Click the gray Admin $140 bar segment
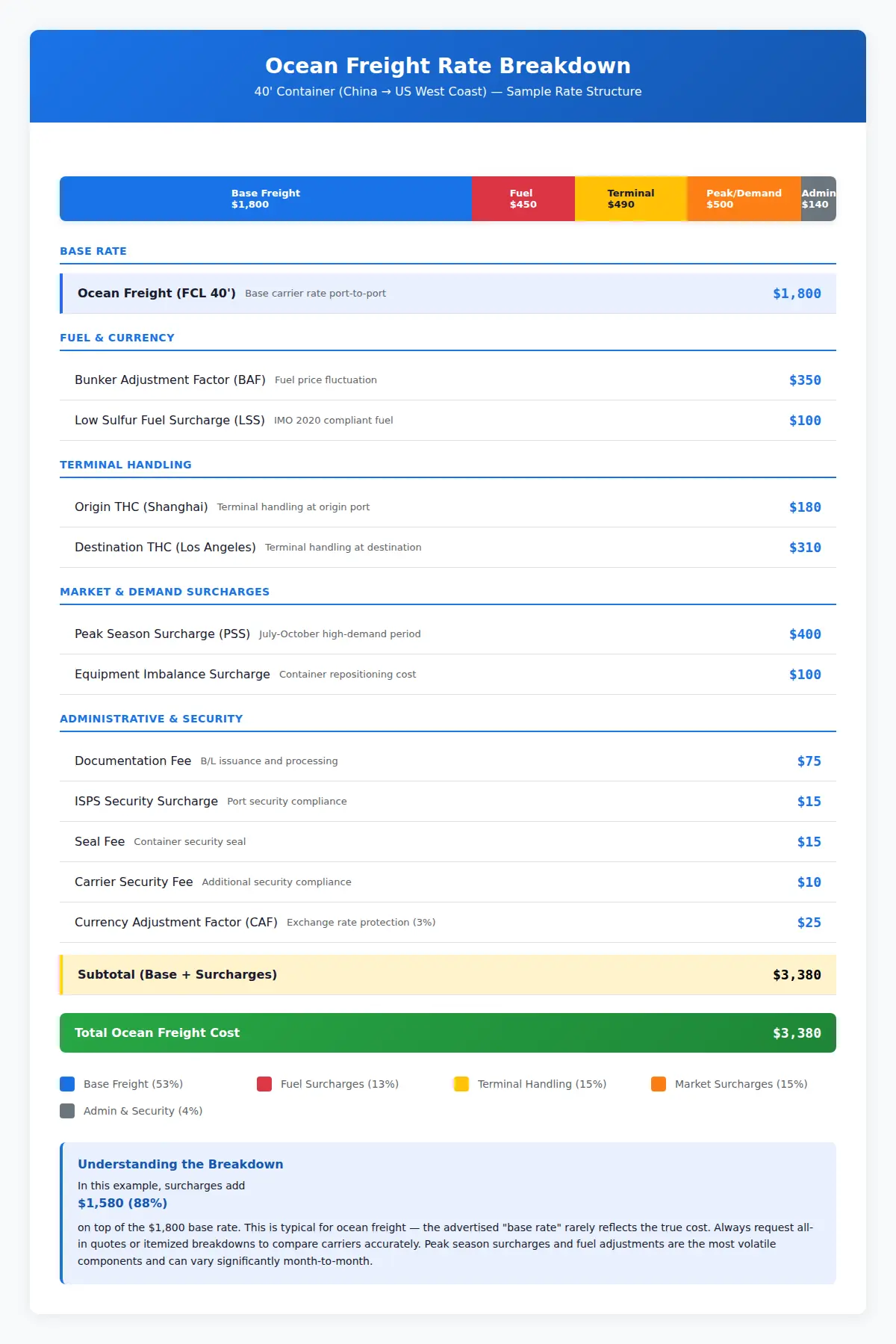This screenshot has width=896, height=1344. 818,199
